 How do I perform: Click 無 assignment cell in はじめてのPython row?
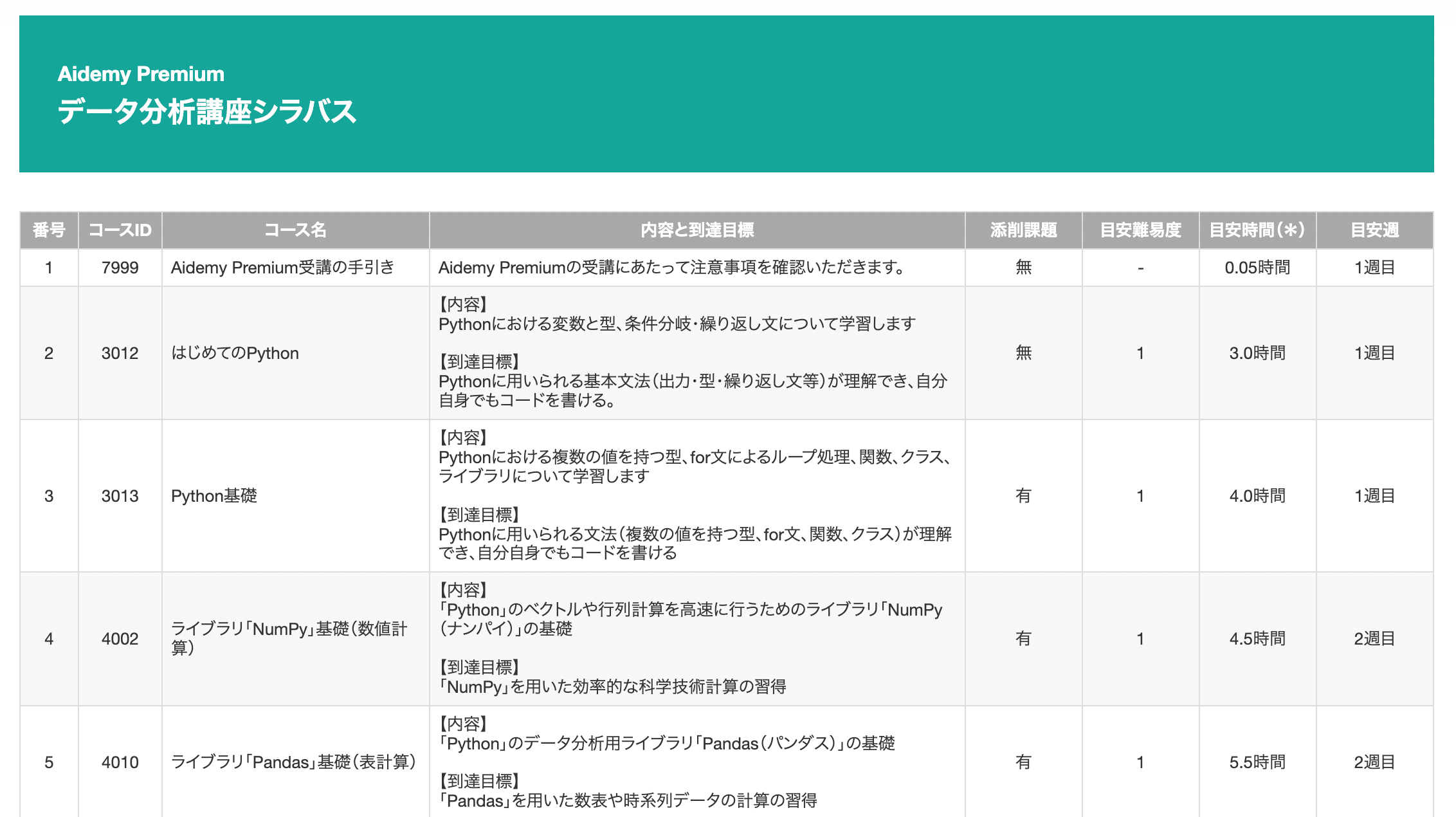click(1023, 353)
